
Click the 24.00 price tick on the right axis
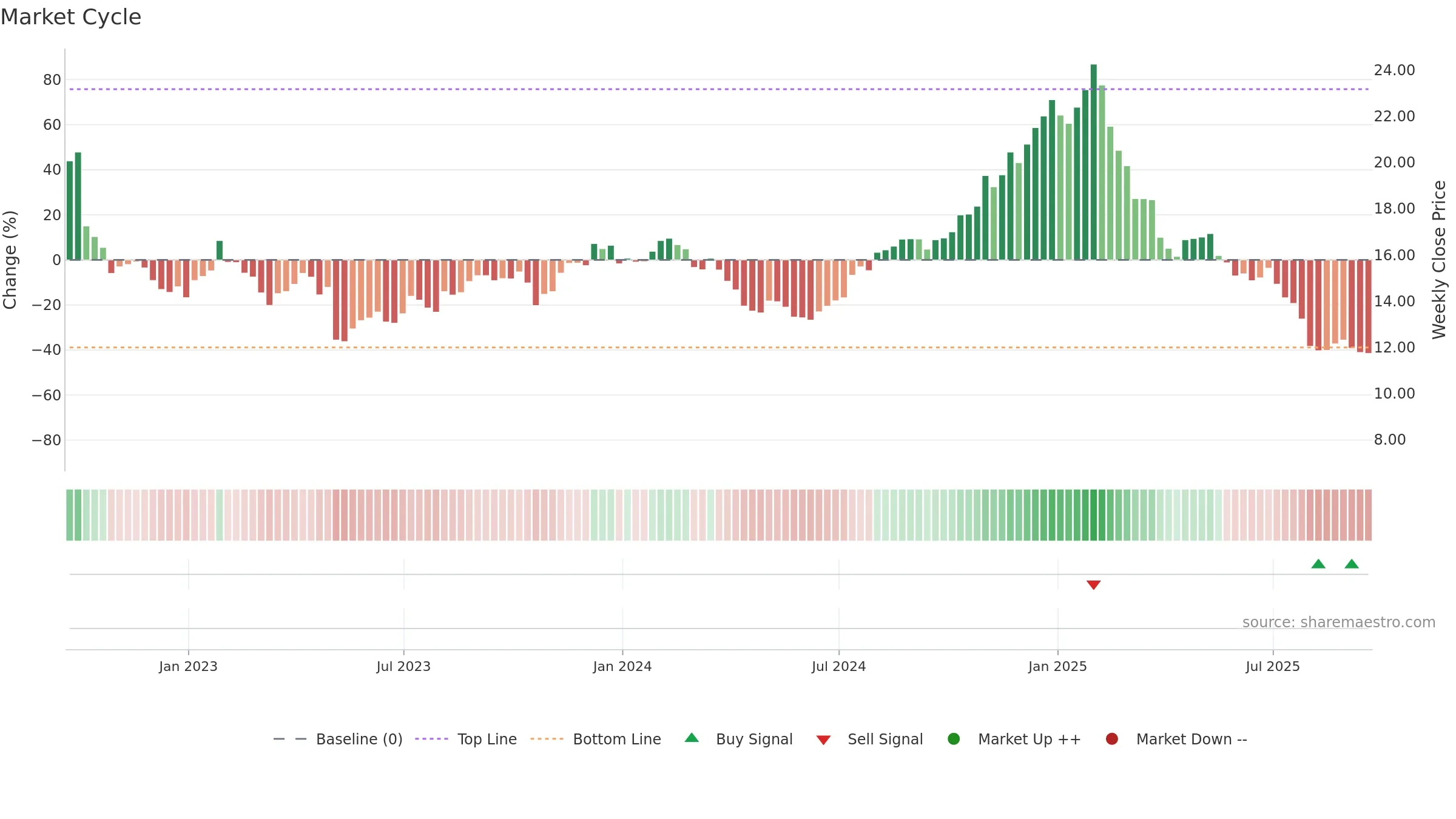tap(1394, 70)
